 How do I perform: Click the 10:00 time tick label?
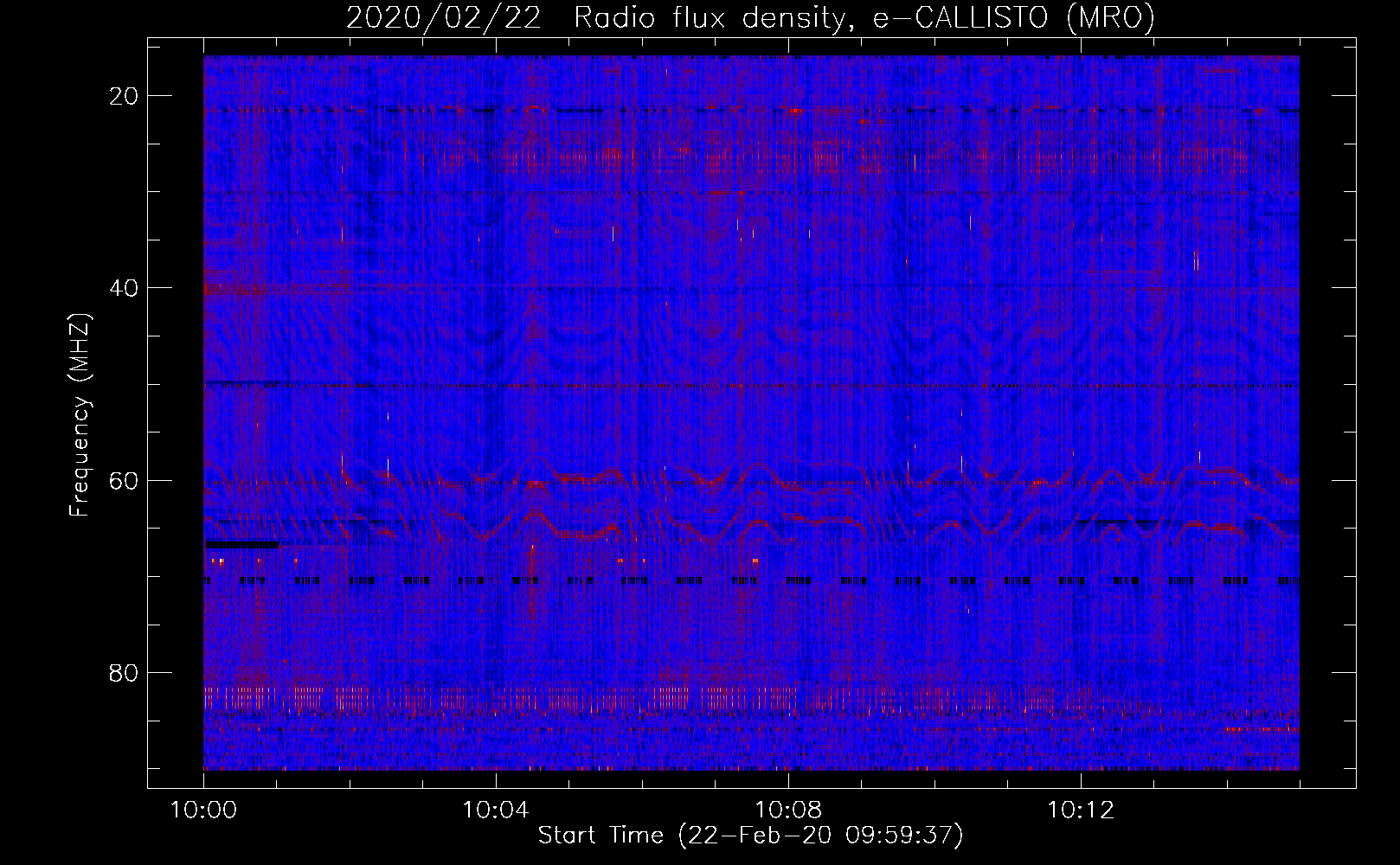tap(203, 811)
